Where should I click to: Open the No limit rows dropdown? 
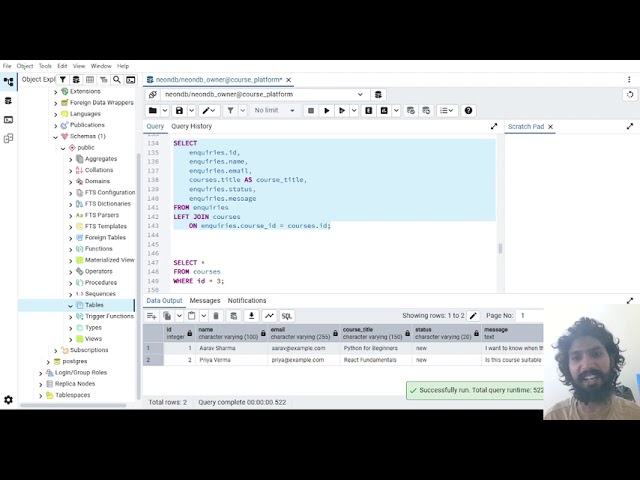pyautogui.click(x=274, y=111)
